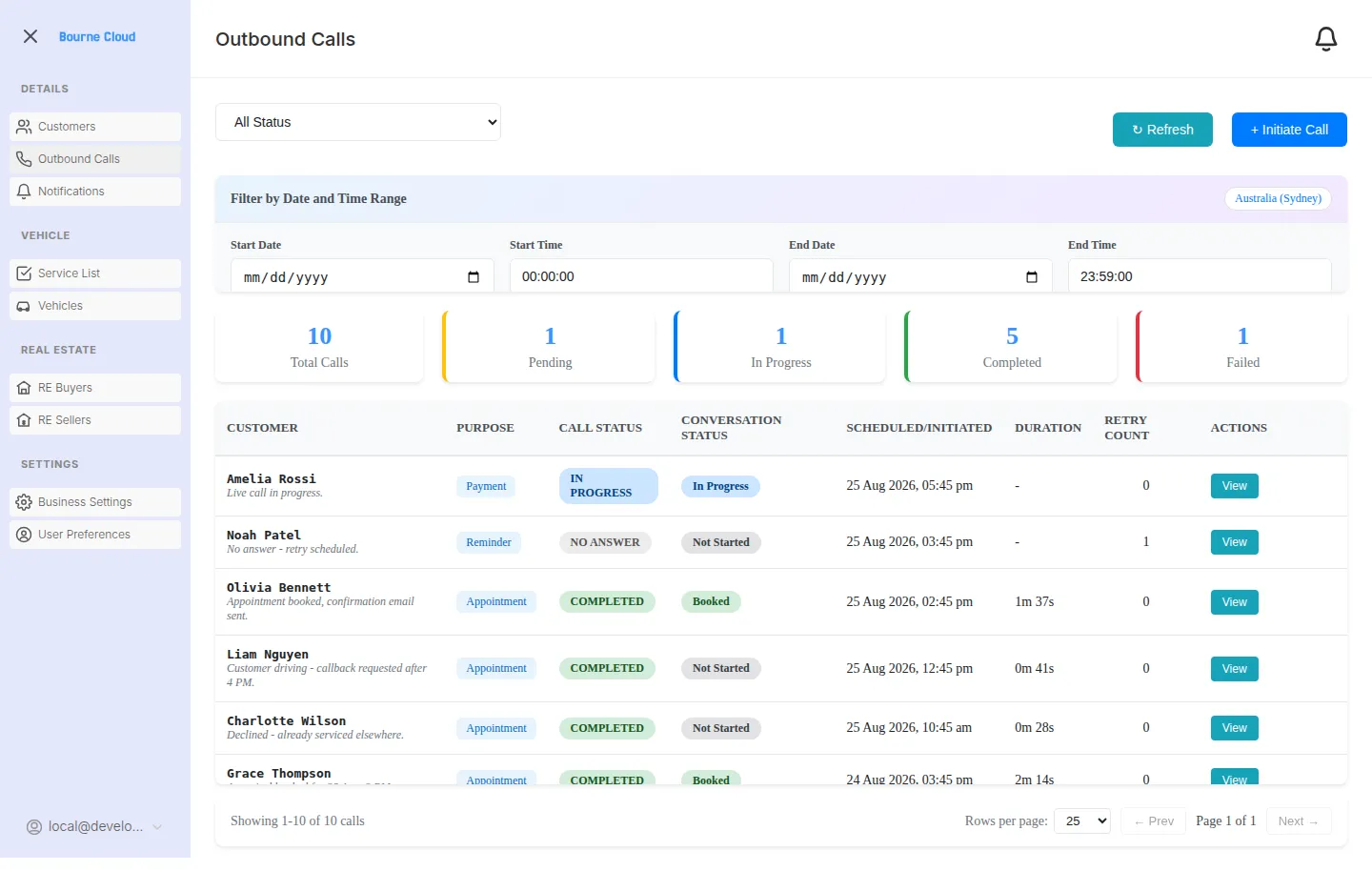
Task: Click the 25 Aug 2026, 05:45 pm cell
Action: 909,485
